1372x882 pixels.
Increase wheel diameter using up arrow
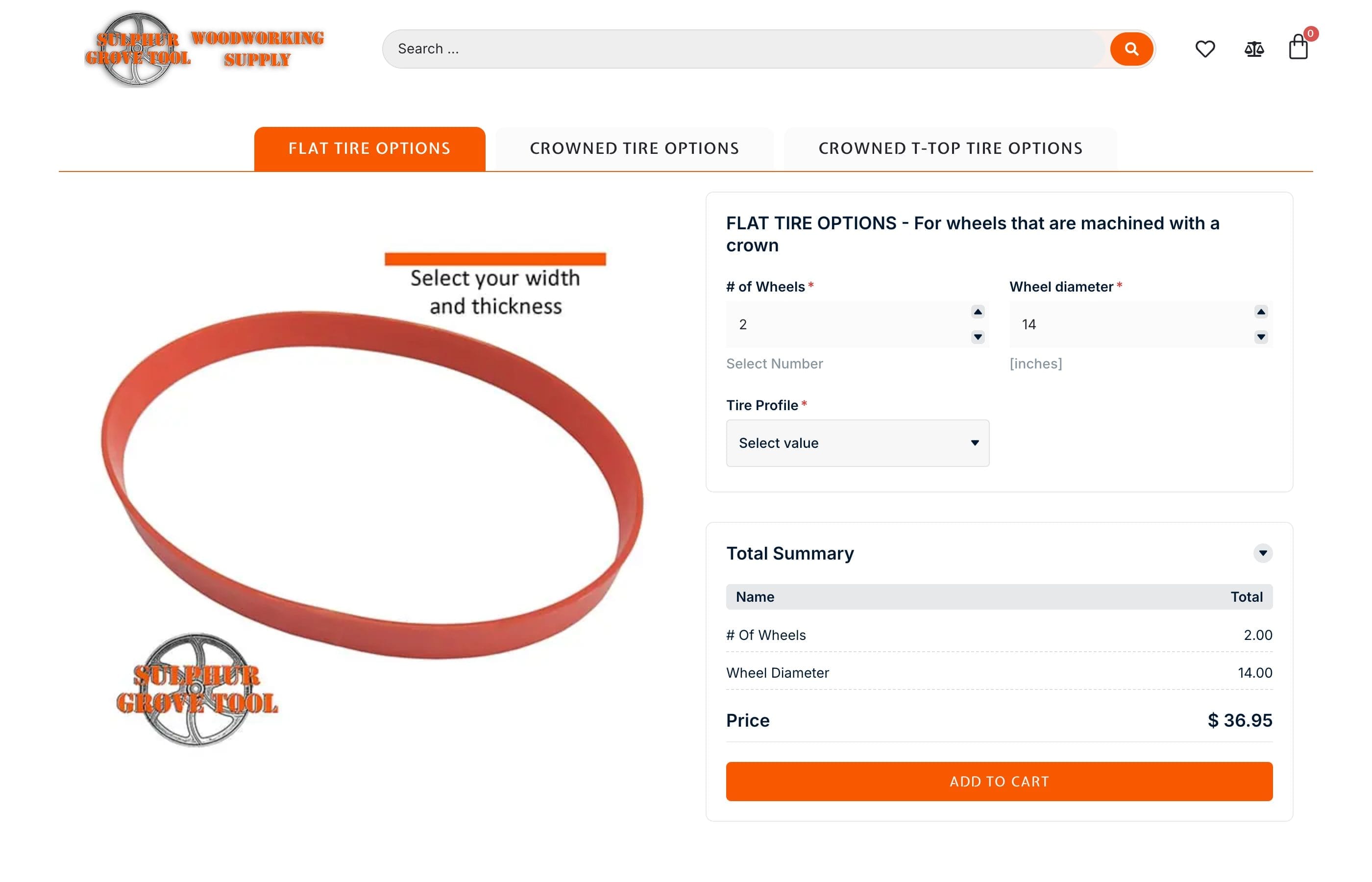tap(1260, 312)
